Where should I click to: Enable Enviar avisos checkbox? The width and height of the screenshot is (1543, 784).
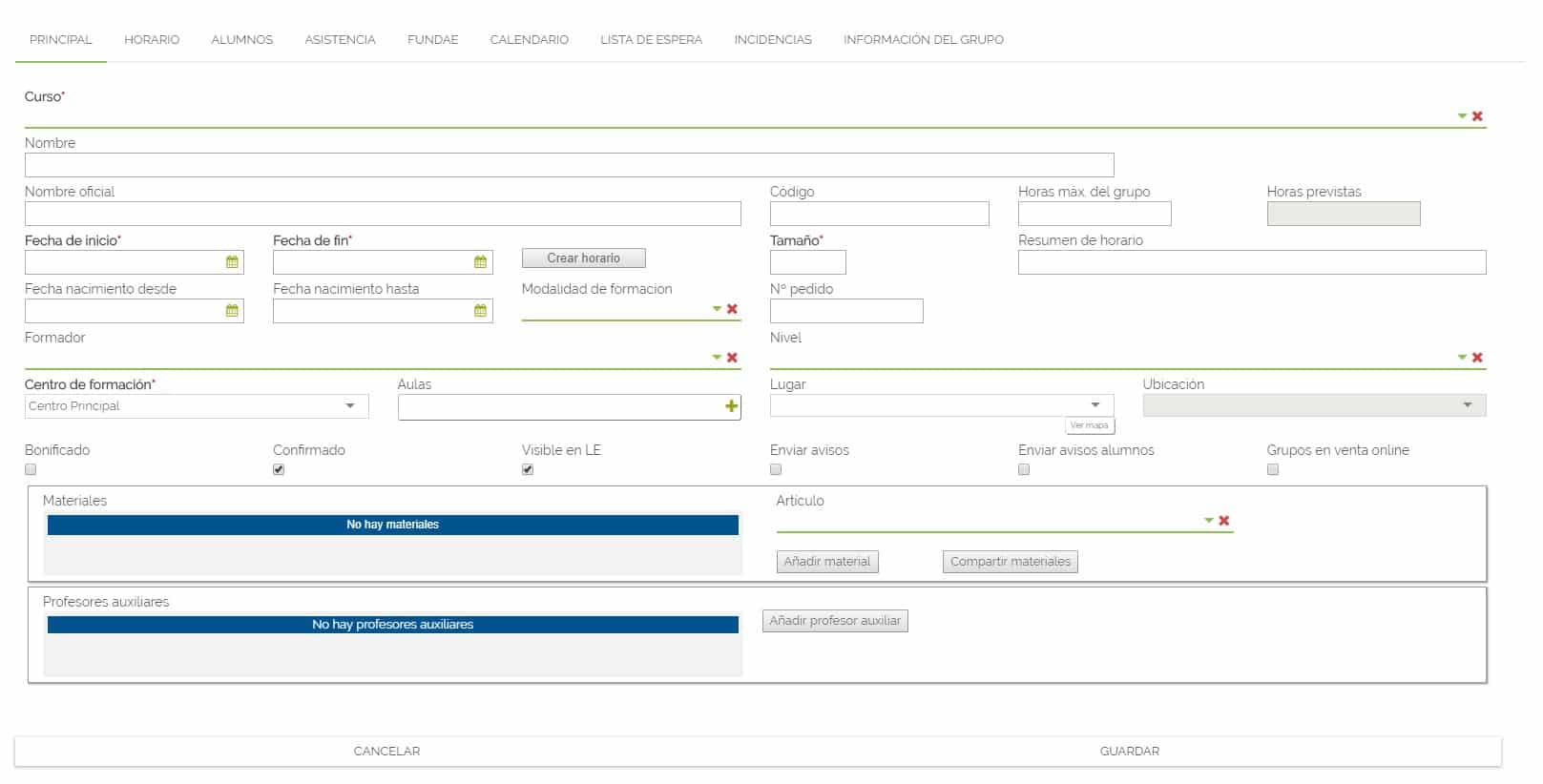click(x=776, y=469)
